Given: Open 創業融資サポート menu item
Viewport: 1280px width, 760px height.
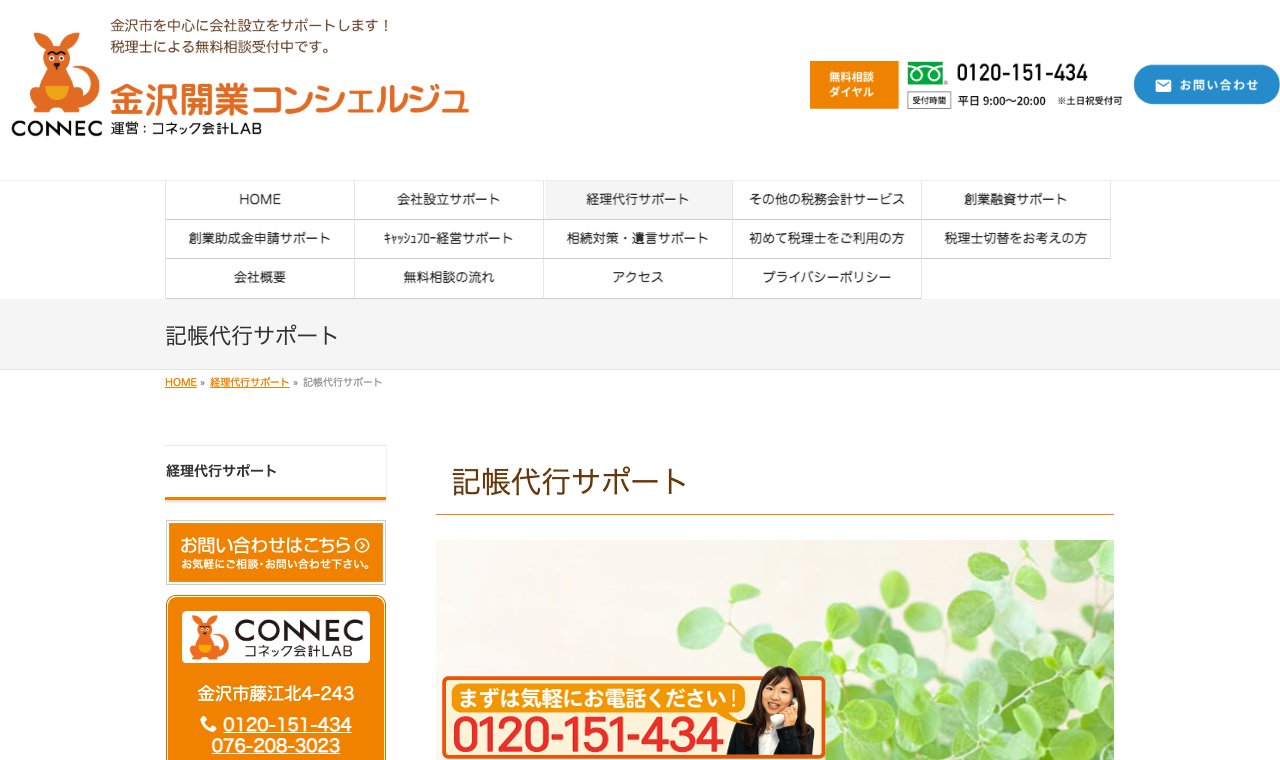Looking at the screenshot, I should [x=1016, y=200].
